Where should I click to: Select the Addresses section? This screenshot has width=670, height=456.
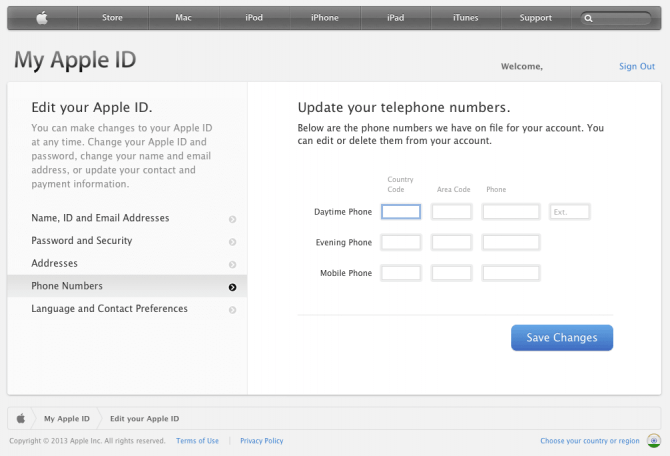[127, 263]
